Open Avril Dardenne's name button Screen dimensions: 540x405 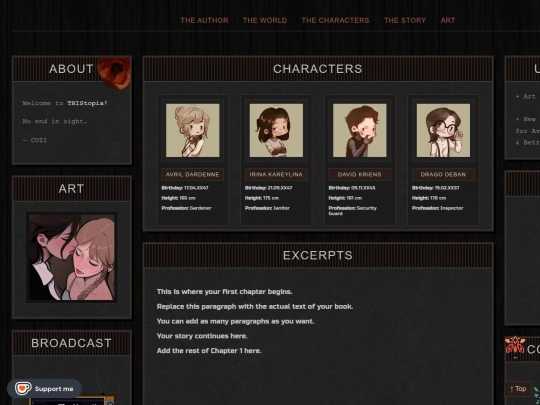point(193,175)
